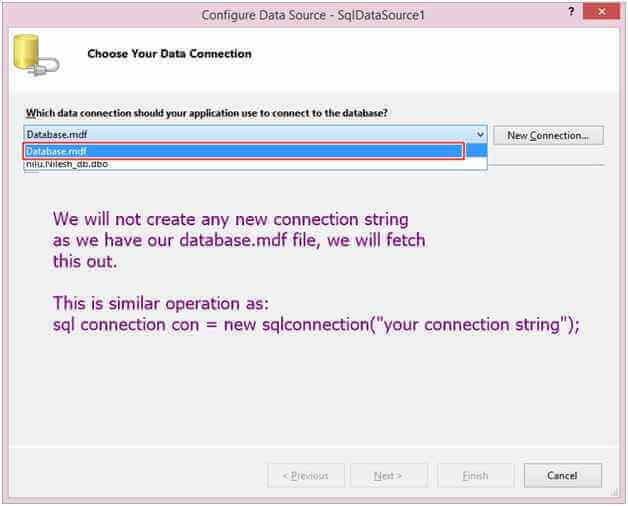Click the combo box field showing Database.mdf
This screenshot has width=628, height=506.
[x=250, y=135]
